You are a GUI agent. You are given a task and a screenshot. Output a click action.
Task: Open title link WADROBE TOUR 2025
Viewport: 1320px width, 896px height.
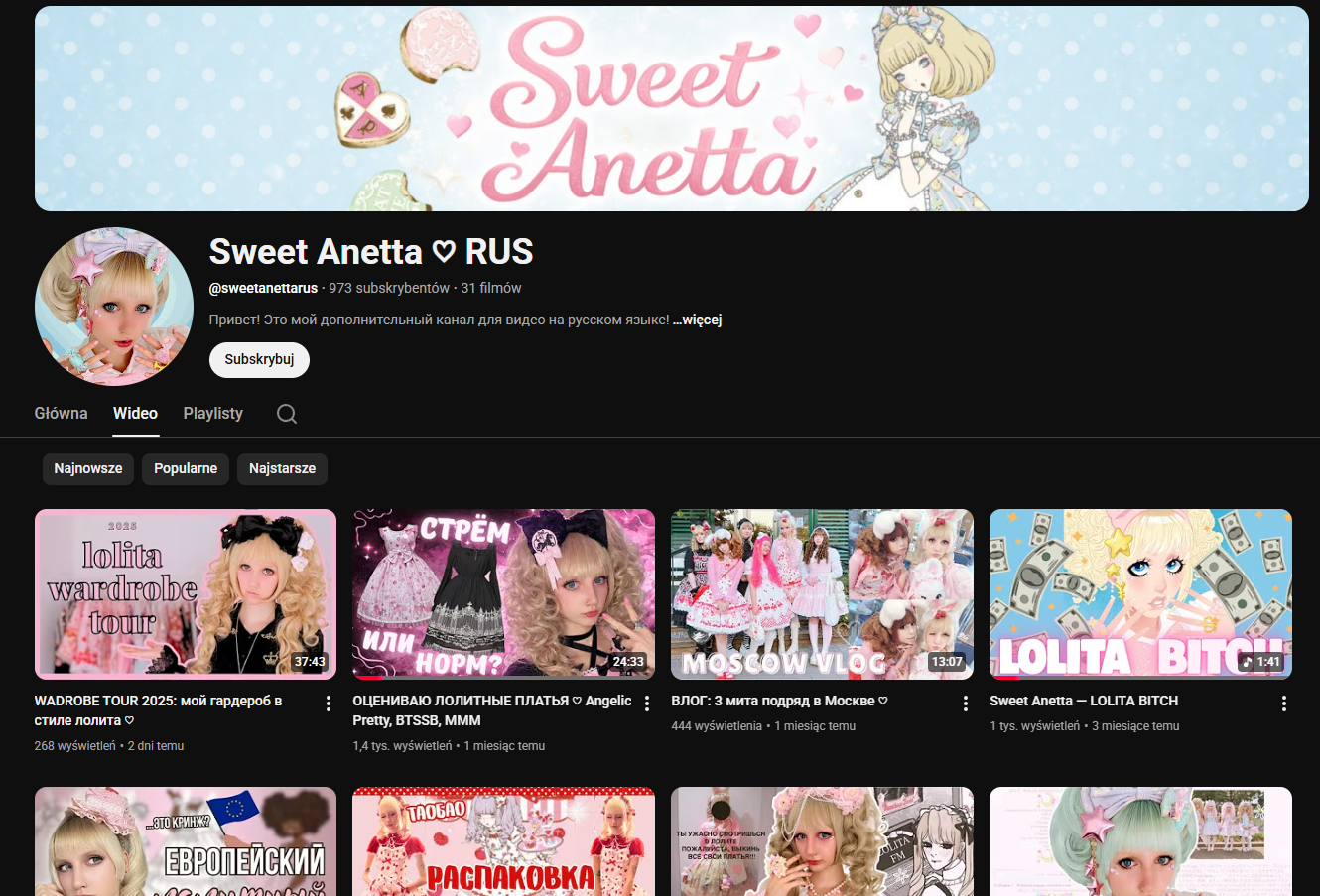[159, 710]
